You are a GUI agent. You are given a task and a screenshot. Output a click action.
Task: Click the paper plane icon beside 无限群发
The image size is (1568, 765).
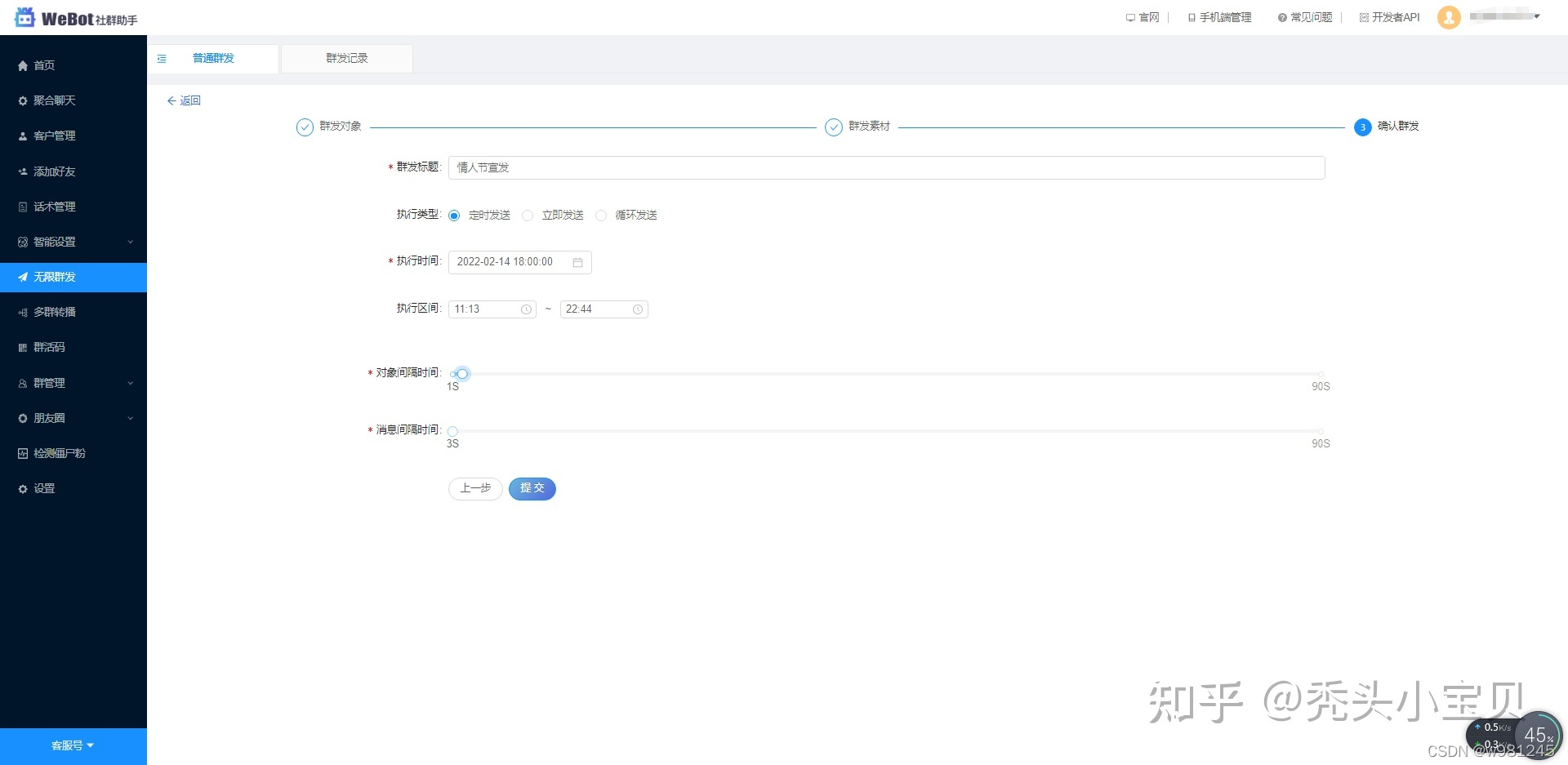coord(23,277)
